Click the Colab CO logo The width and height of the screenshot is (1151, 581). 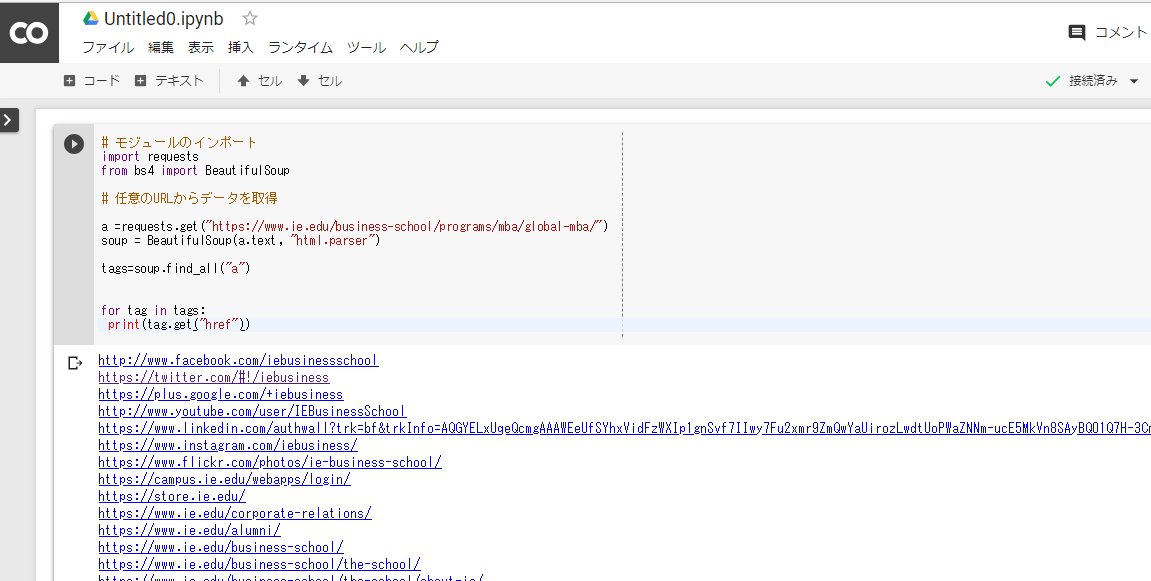pos(29,33)
